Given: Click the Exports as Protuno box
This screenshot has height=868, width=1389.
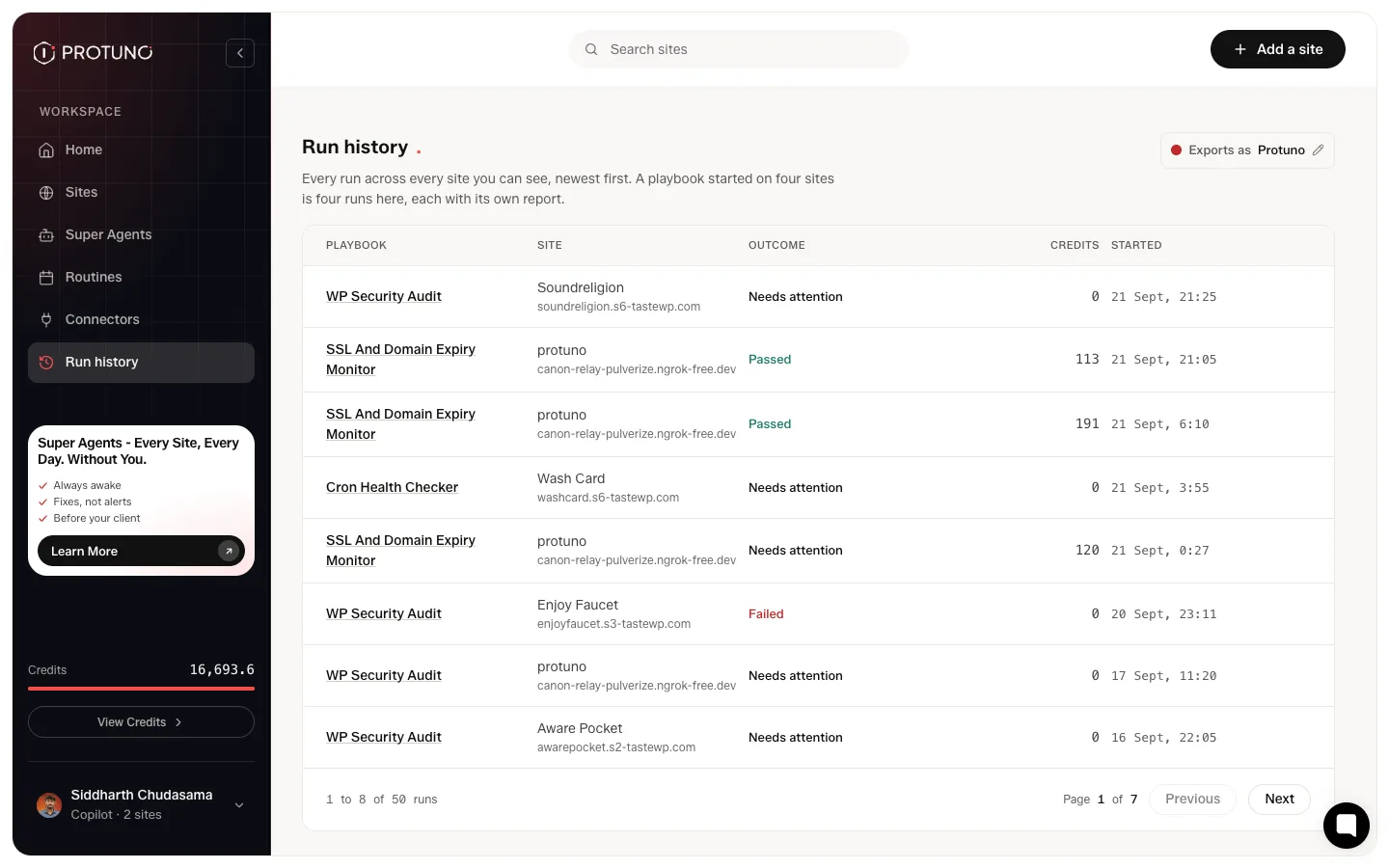Looking at the screenshot, I should 1247,150.
